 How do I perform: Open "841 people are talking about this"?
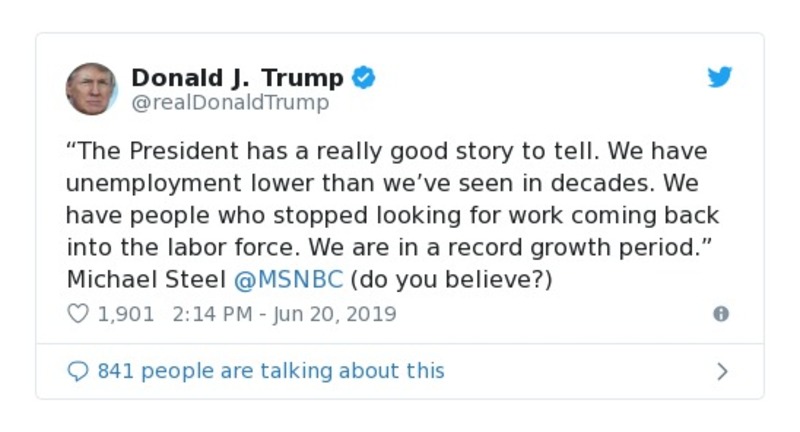point(270,371)
